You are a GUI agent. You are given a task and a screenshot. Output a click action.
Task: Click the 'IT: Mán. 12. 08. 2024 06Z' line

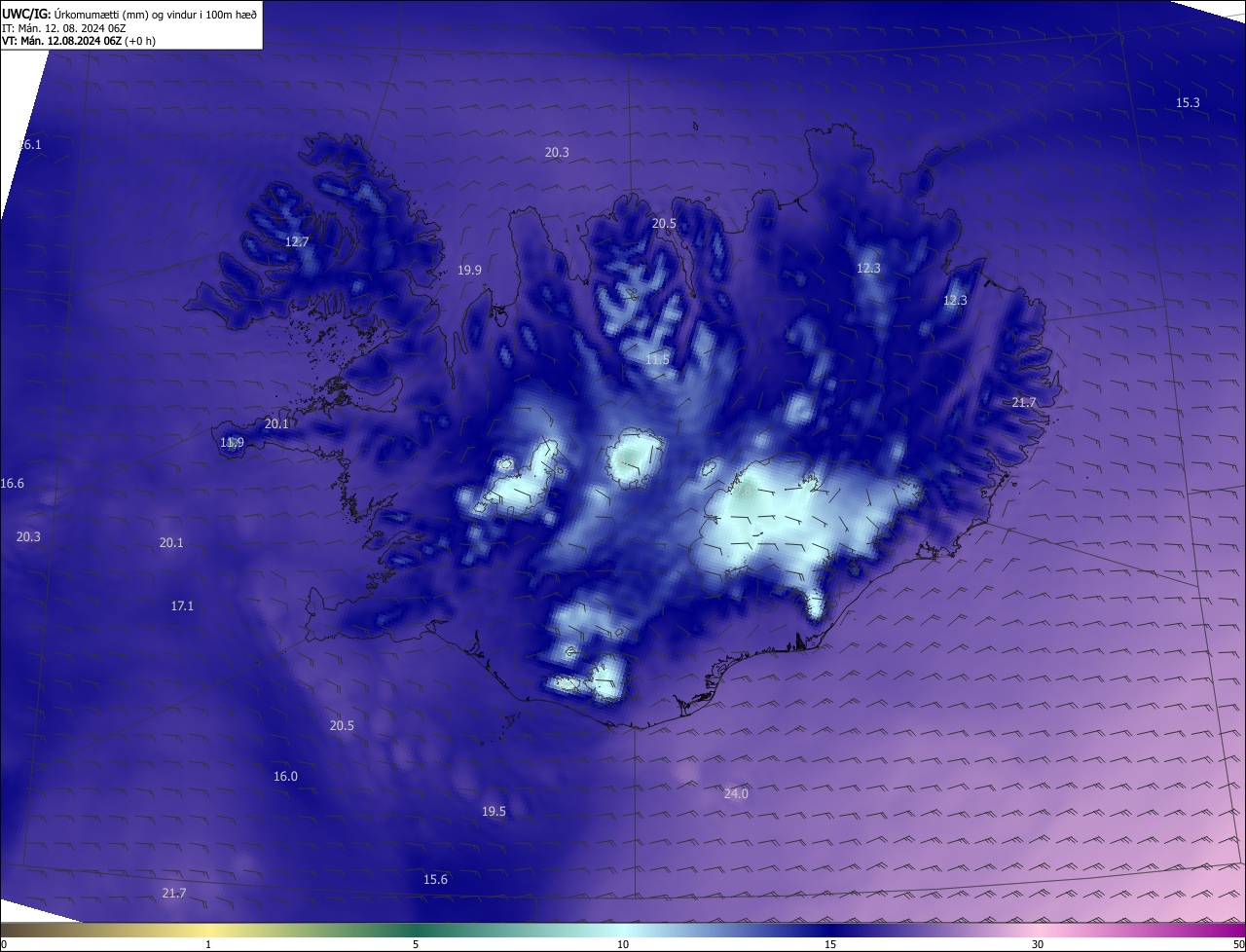point(64,28)
